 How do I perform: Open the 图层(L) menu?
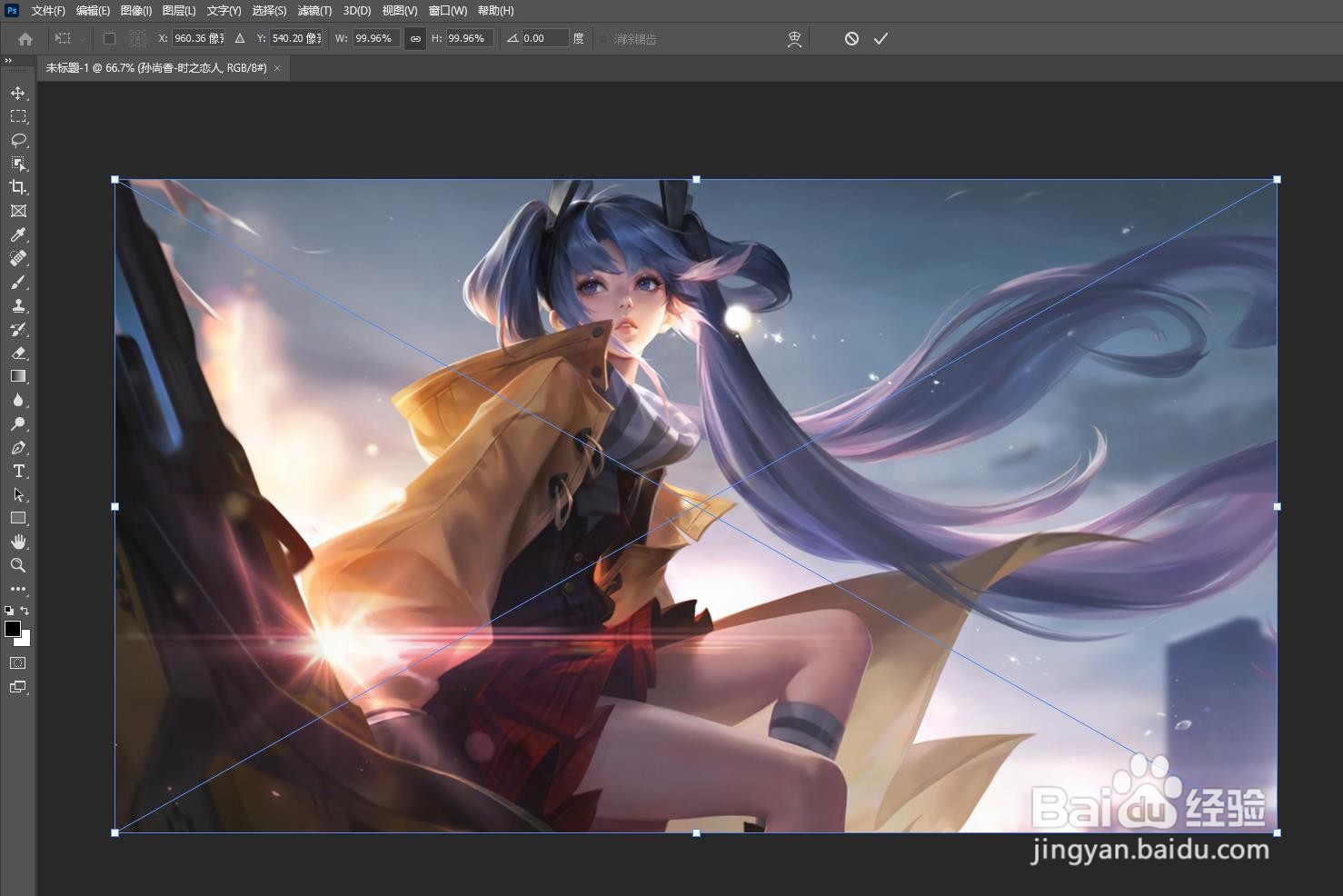[x=179, y=11]
